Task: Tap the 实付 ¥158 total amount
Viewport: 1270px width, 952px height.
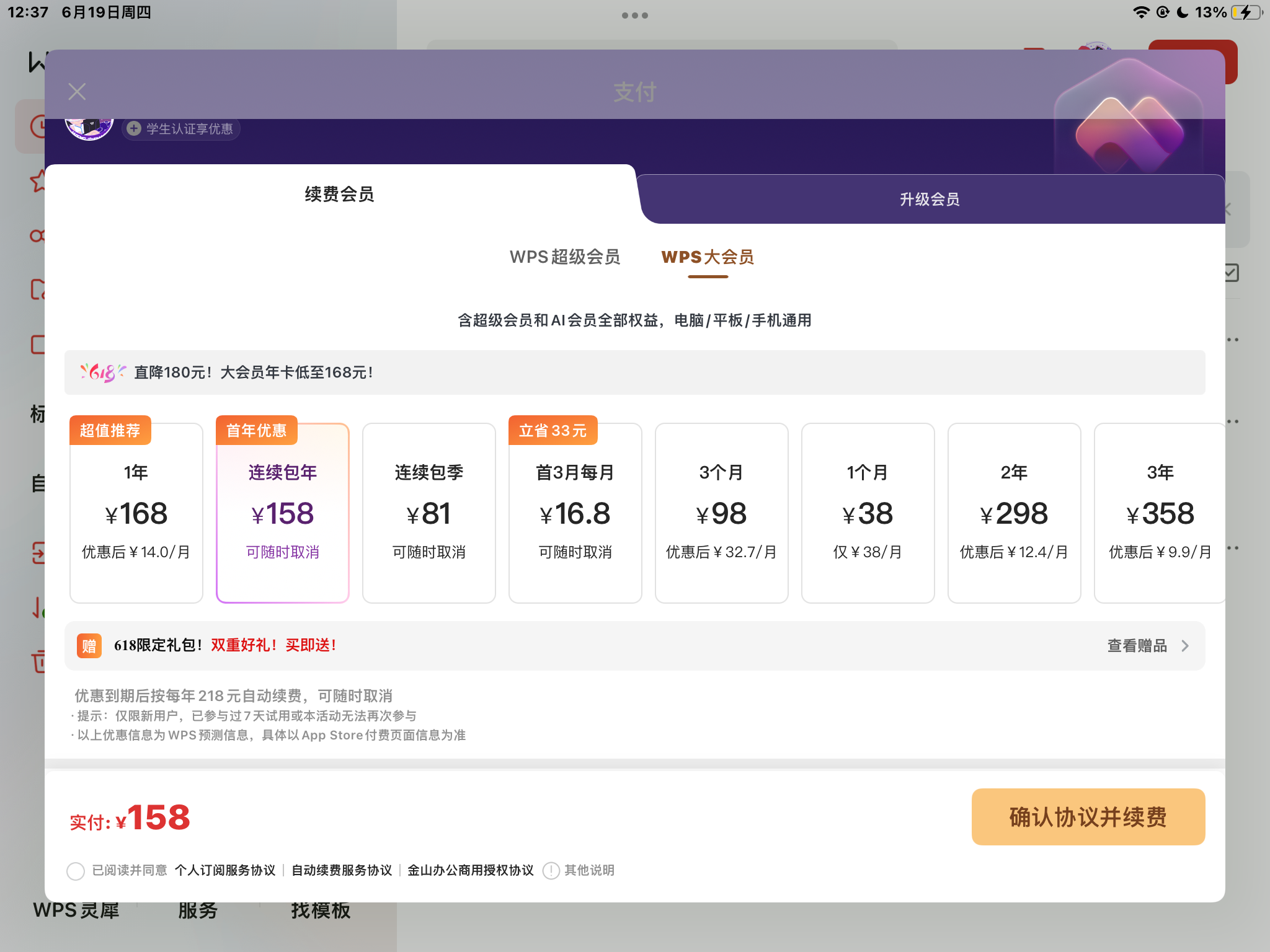Action: click(x=130, y=818)
